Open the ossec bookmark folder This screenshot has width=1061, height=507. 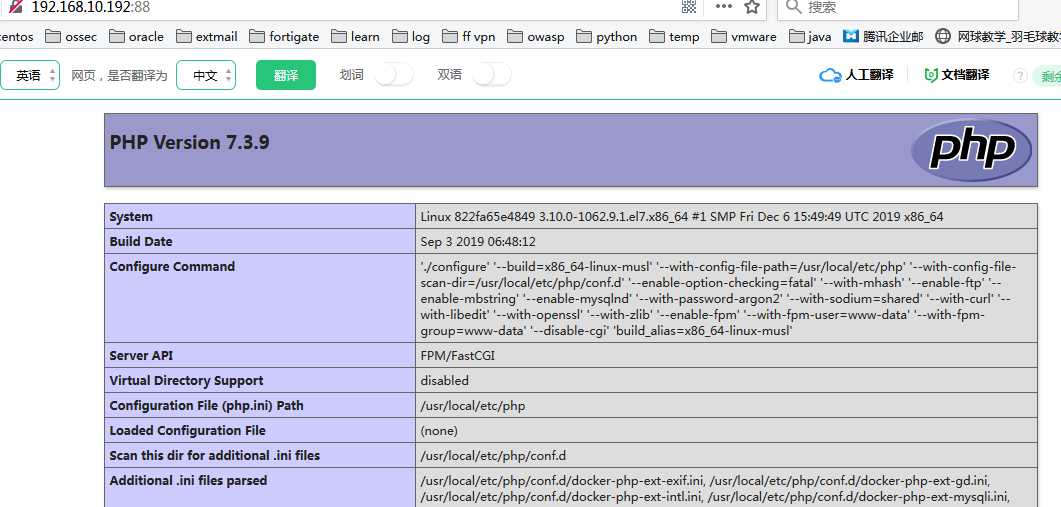pyautogui.click(x=71, y=37)
